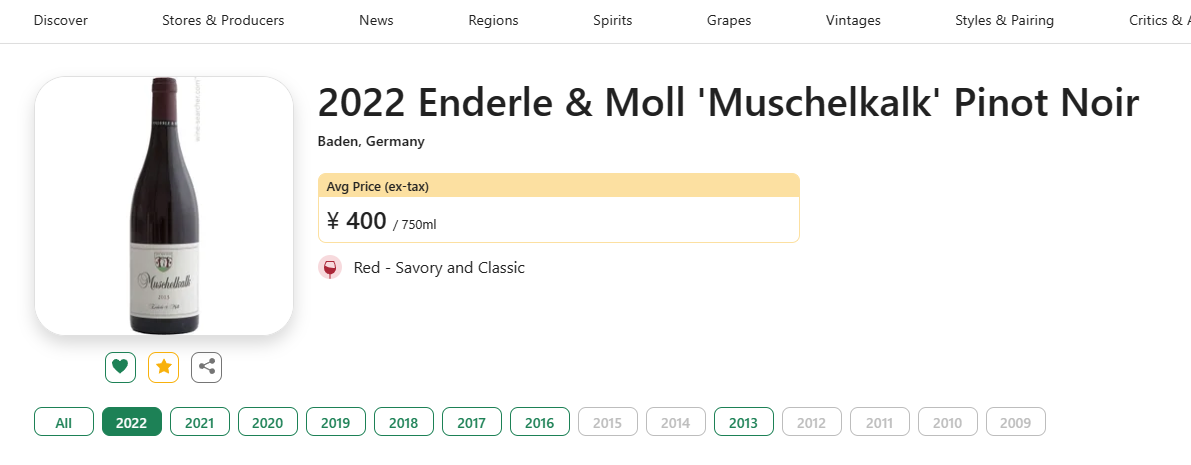Click the green heart favorite icon
1191x465 pixels.
(120, 368)
